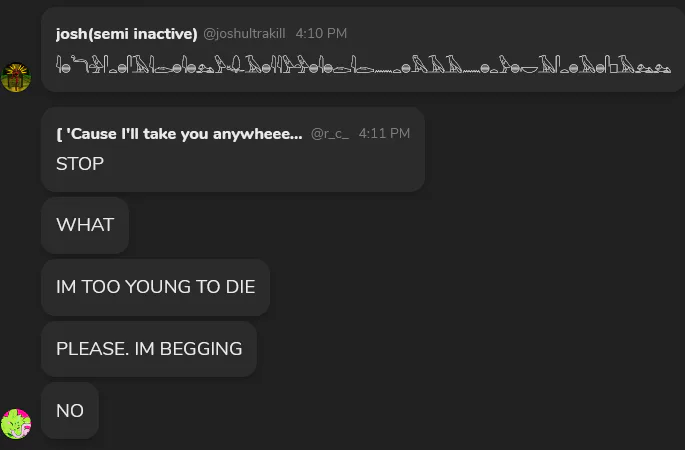The height and width of the screenshot is (450, 685).
Task: Click the green and pink user avatar
Action: pyautogui.click(x=16, y=424)
